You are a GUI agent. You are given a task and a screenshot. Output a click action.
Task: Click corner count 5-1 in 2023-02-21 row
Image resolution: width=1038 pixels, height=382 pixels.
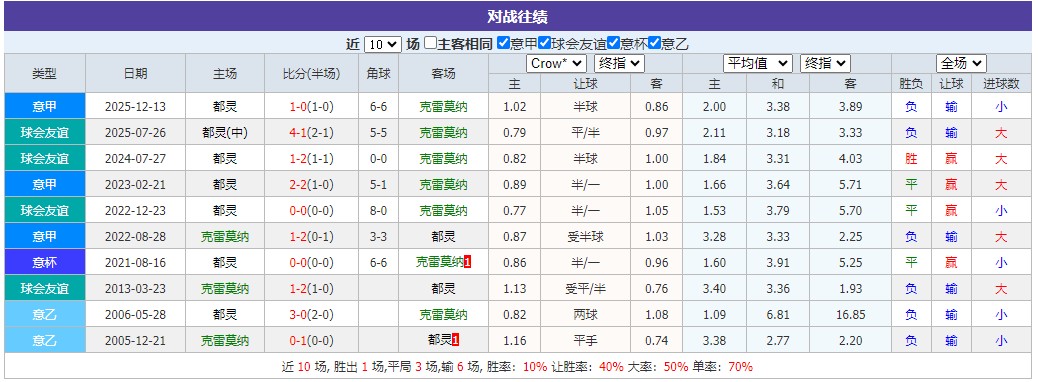tap(379, 185)
